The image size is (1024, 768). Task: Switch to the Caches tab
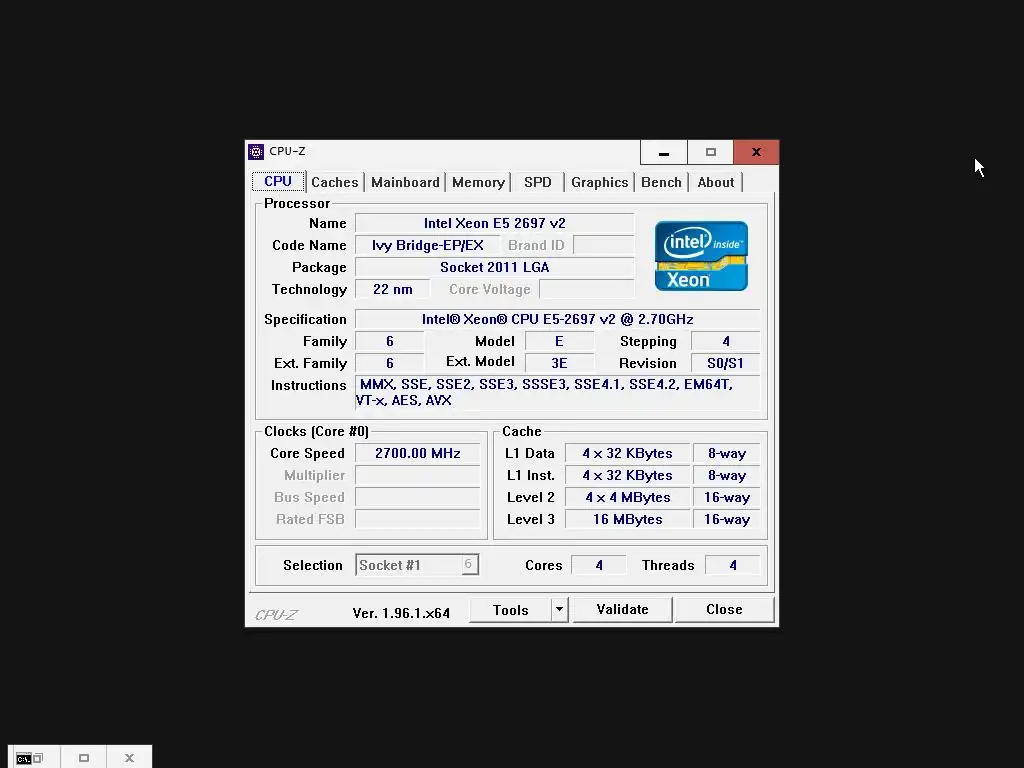[x=334, y=182]
